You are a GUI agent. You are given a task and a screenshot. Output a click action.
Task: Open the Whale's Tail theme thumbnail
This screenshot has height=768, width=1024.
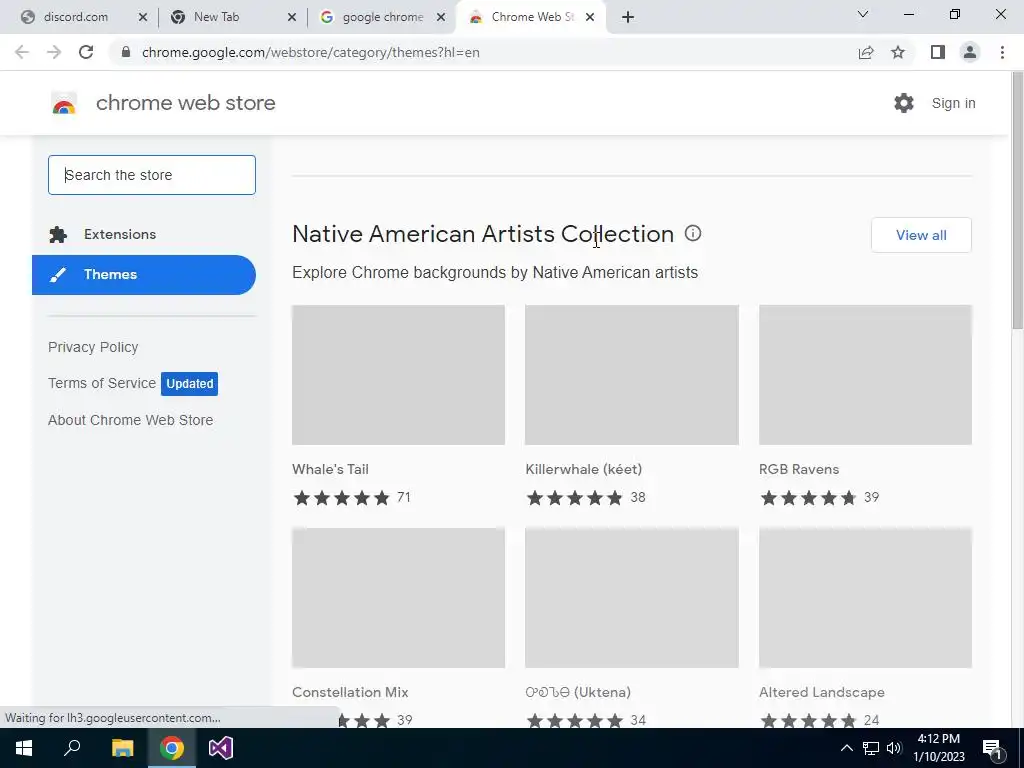(x=398, y=375)
